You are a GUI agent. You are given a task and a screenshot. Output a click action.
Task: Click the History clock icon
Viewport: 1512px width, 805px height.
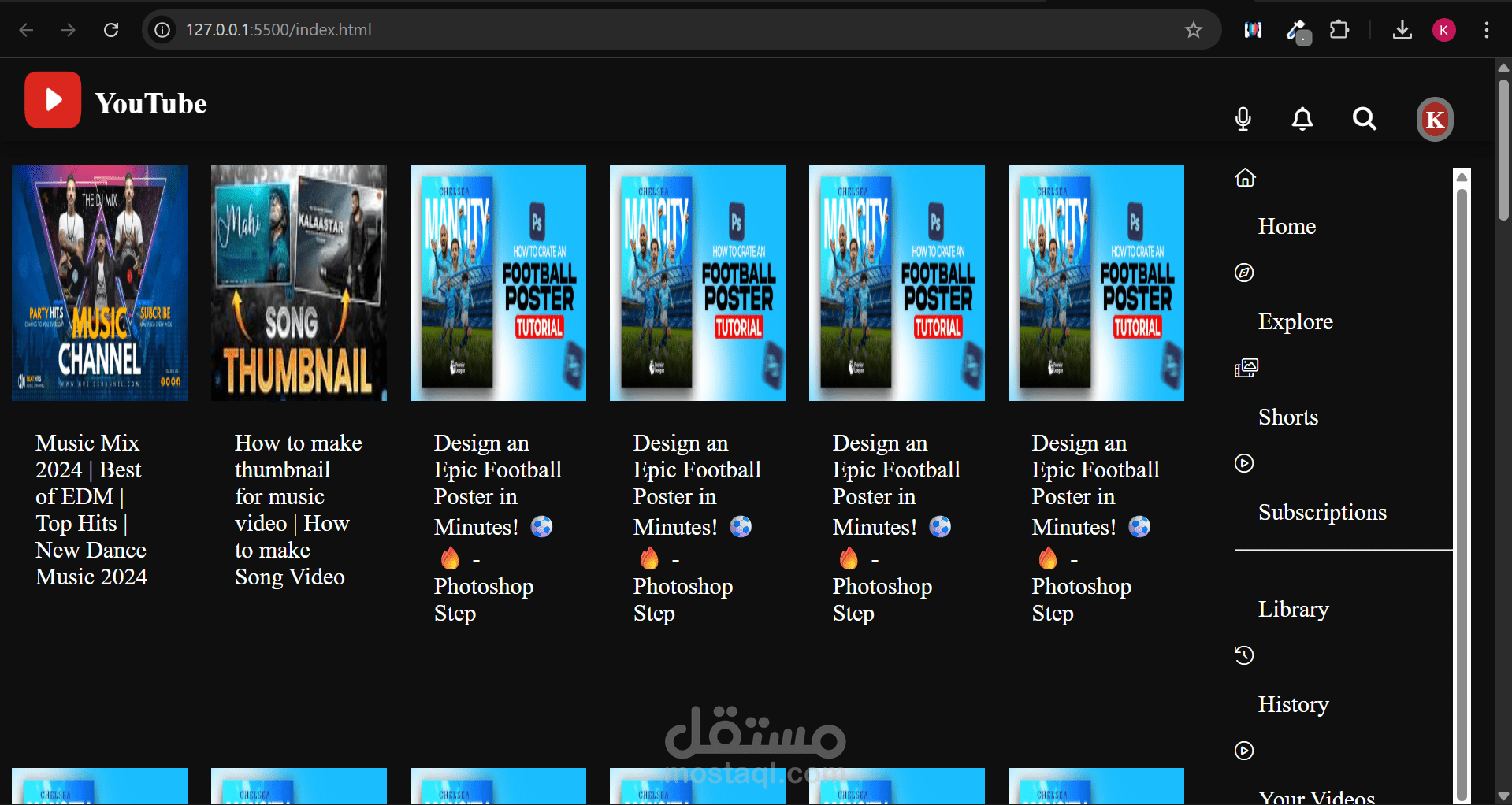point(1244,655)
